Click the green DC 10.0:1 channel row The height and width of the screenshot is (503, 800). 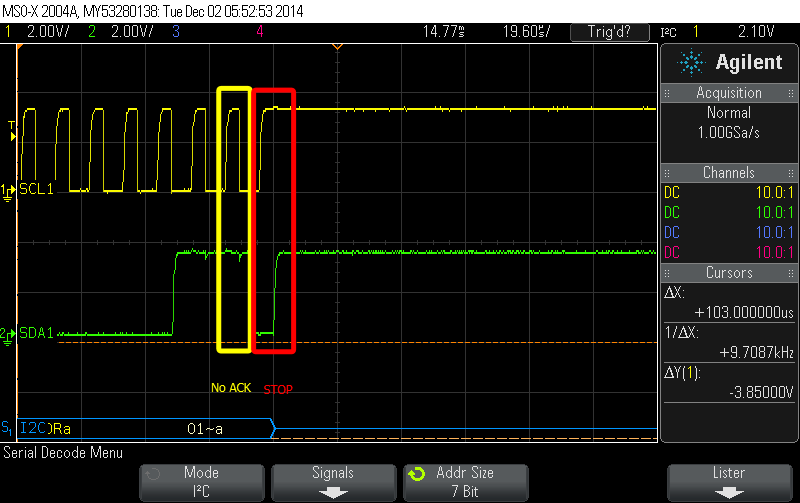pyautogui.click(x=729, y=212)
